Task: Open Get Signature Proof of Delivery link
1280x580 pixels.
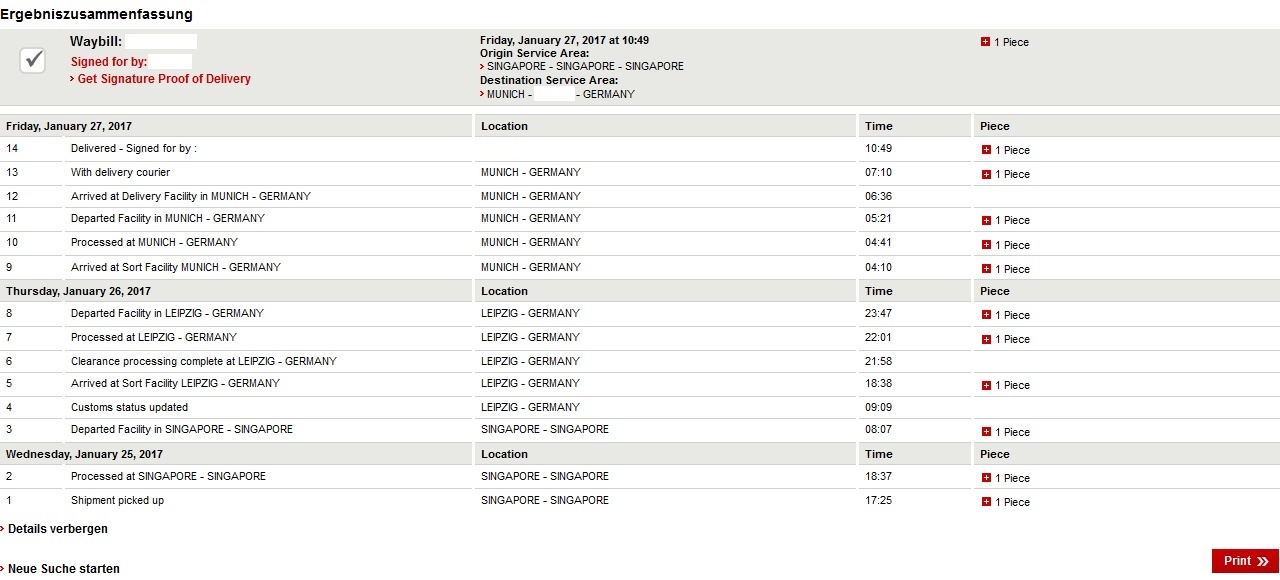Action: coord(164,79)
